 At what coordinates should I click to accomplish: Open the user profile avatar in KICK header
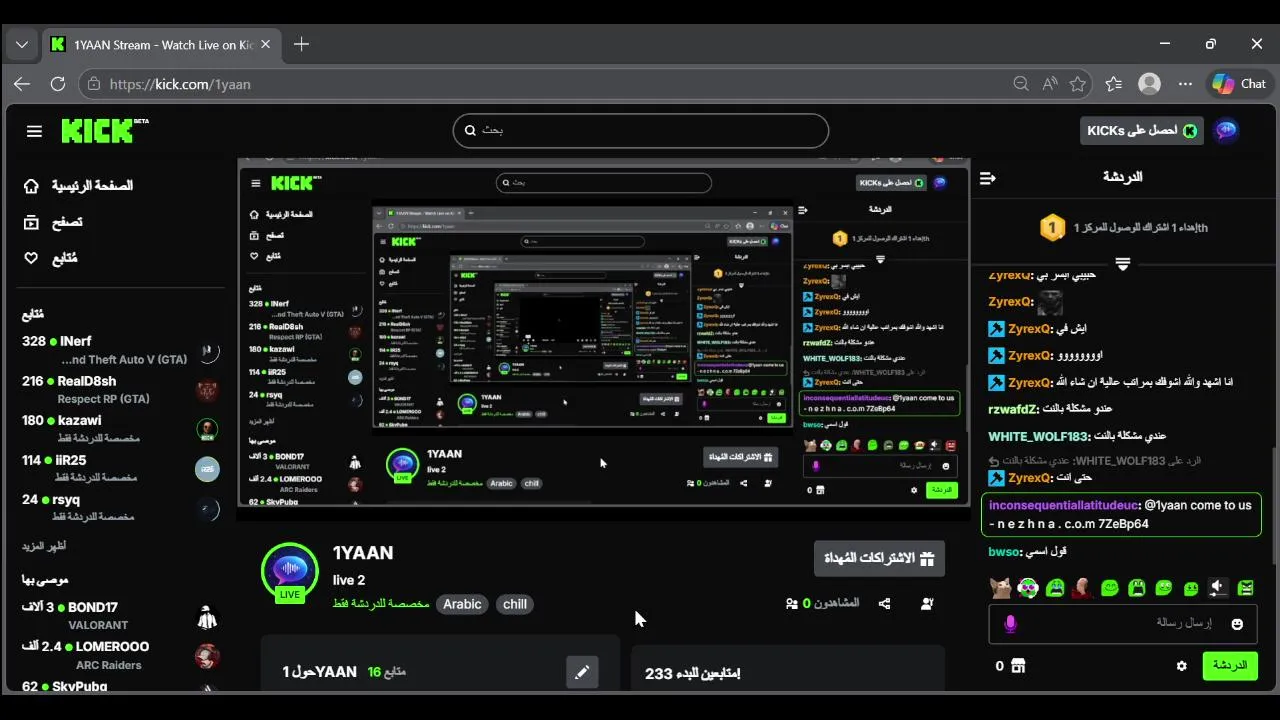[1226, 130]
